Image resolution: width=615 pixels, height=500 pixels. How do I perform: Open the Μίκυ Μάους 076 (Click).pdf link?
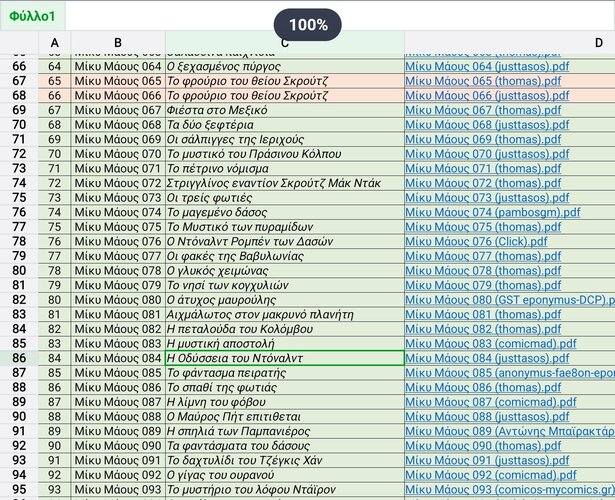point(476,241)
